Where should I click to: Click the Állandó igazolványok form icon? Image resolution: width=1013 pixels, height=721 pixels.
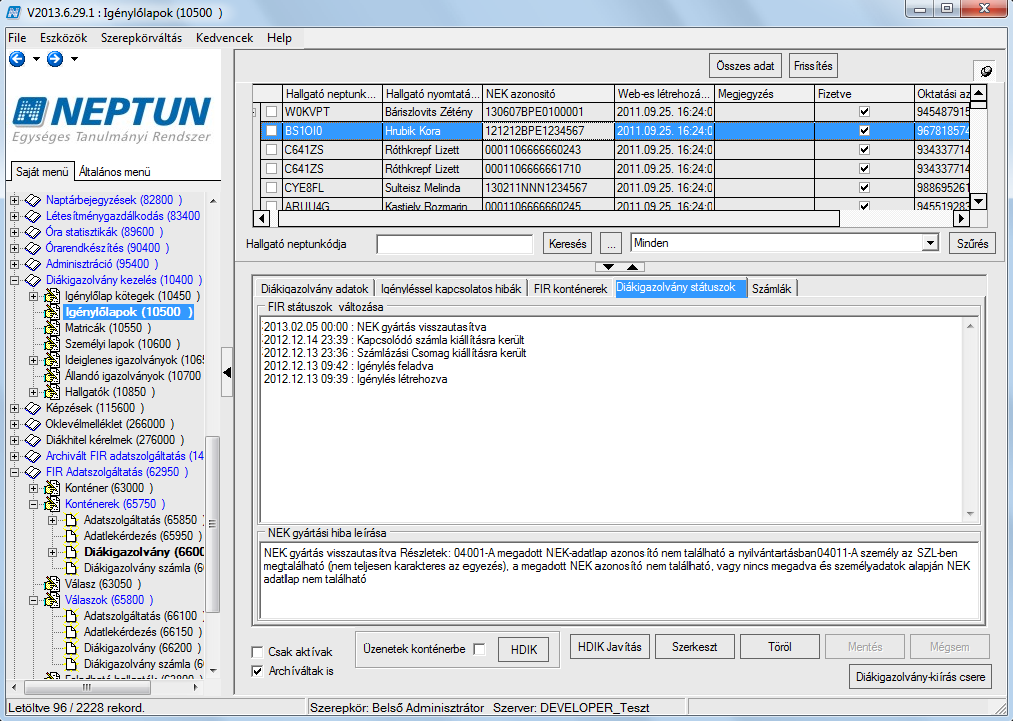click(x=52, y=376)
